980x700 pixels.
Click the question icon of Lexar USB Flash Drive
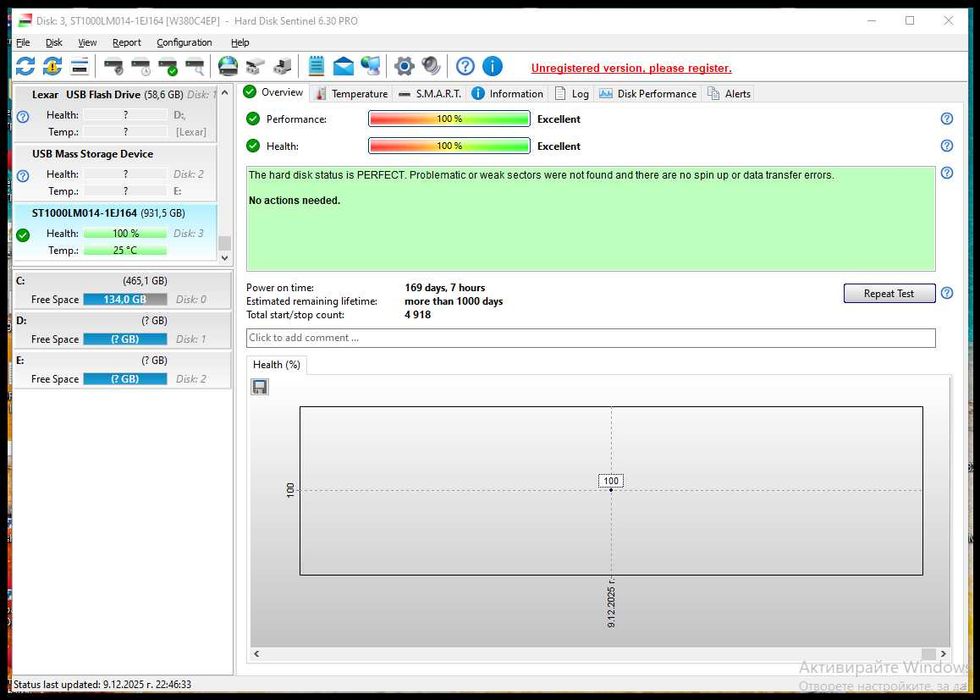[x=22, y=117]
